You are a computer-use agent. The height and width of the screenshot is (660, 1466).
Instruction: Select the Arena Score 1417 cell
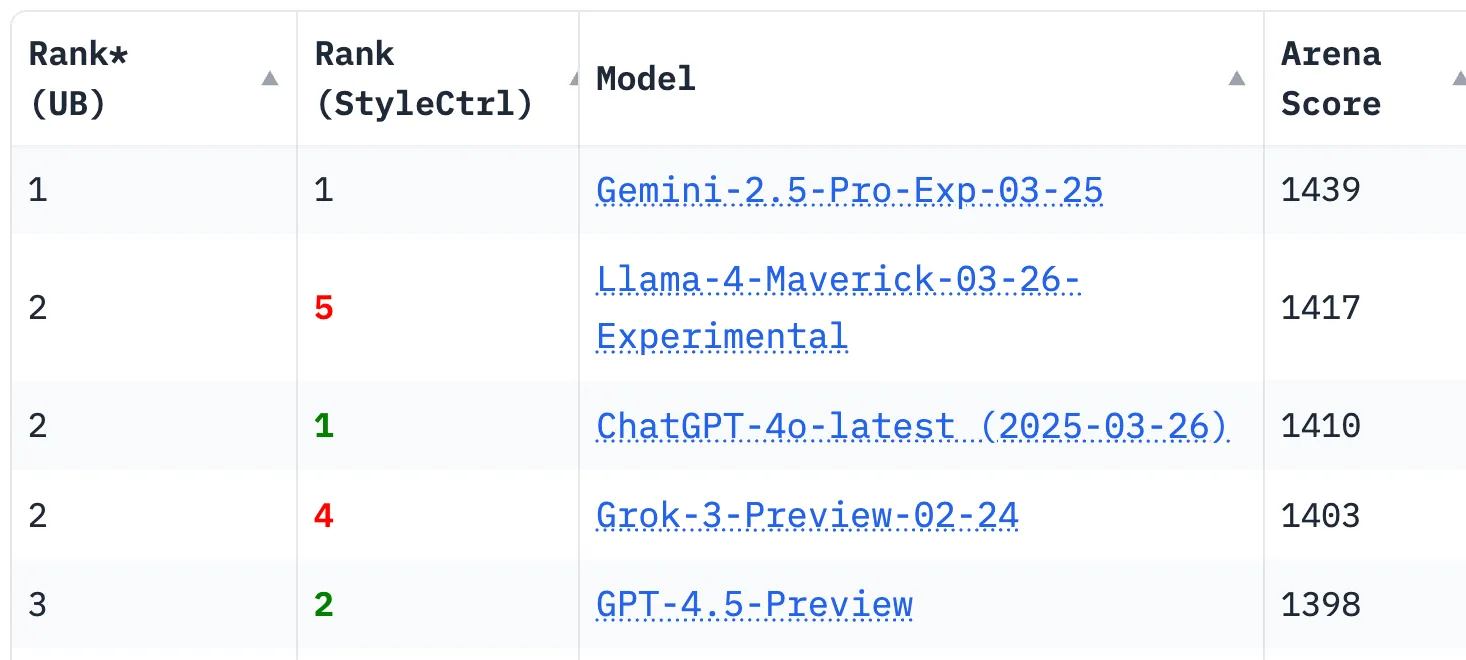pos(1365,308)
